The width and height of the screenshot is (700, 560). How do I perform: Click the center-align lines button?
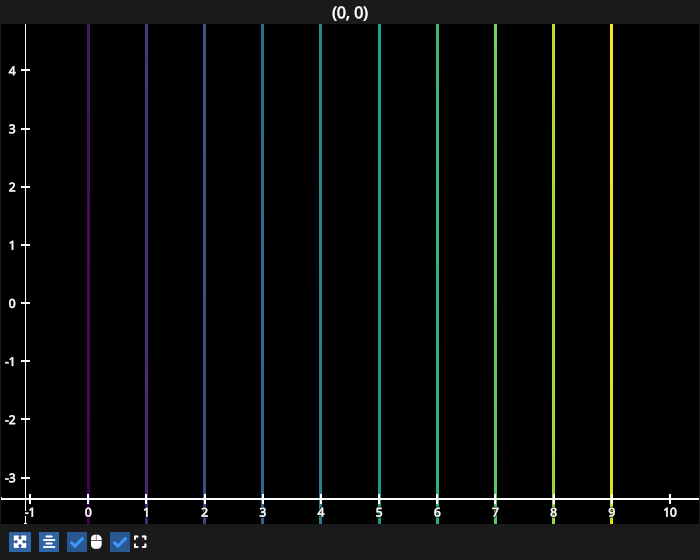point(49,542)
